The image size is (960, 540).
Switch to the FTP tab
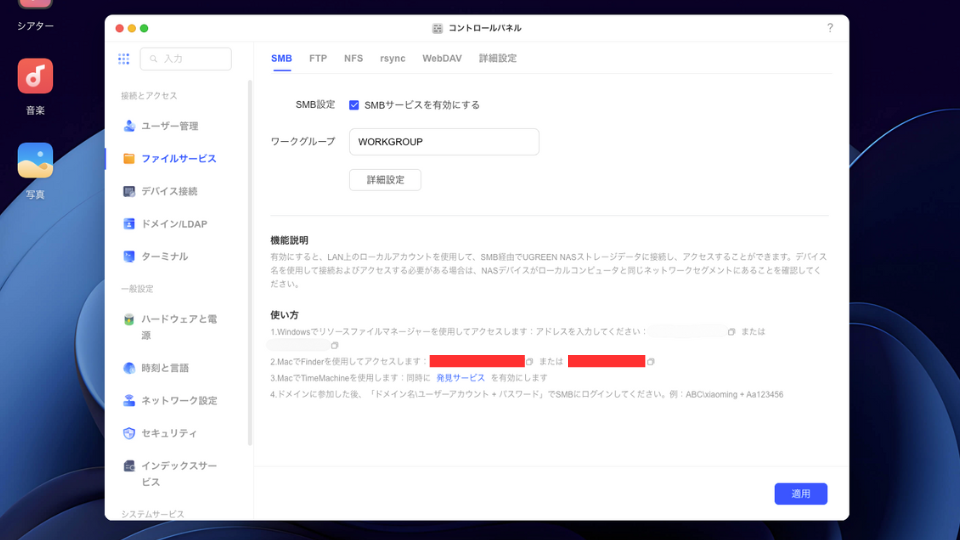pos(318,59)
